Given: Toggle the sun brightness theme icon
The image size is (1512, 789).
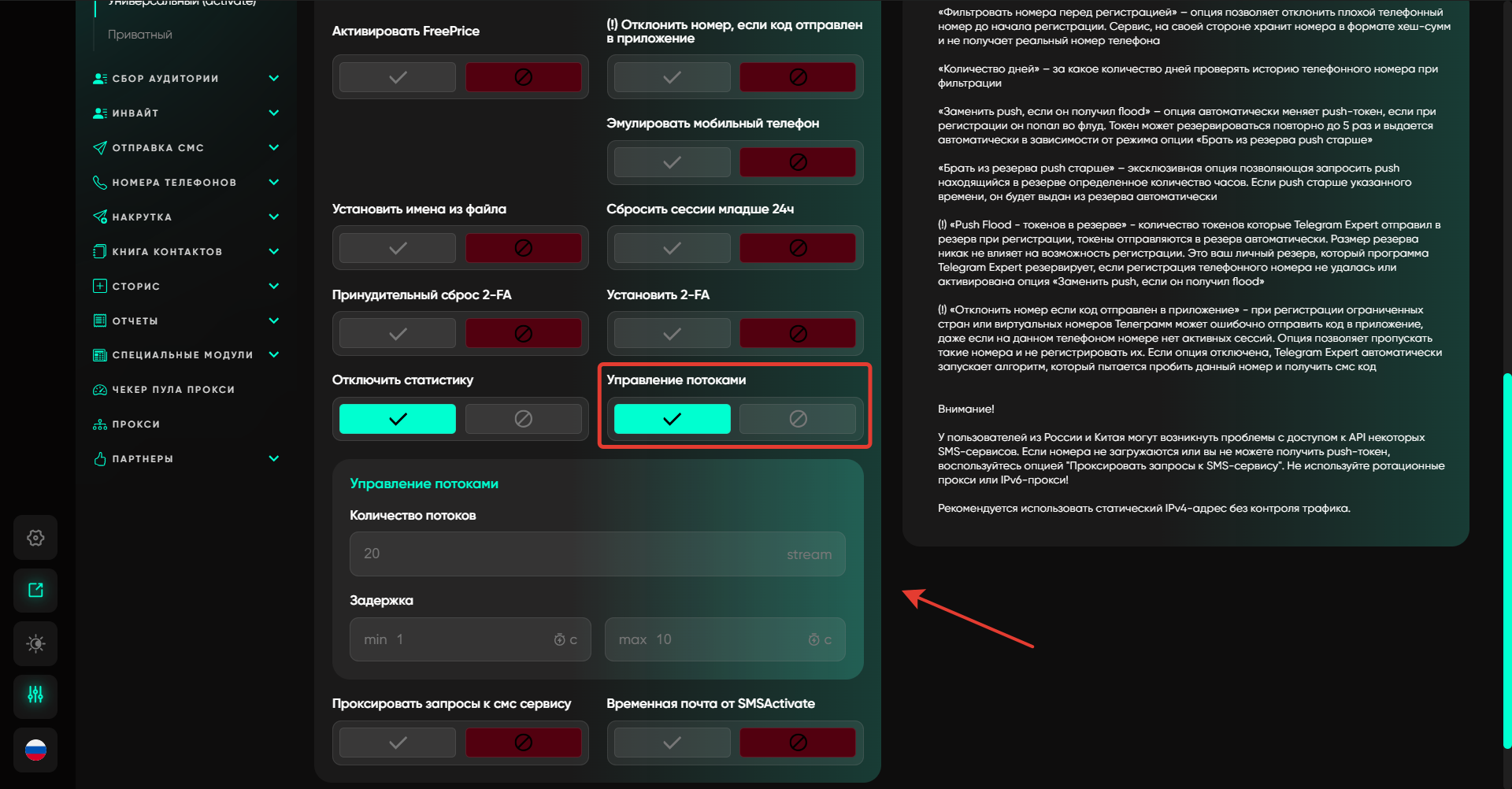Looking at the screenshot, I should pyautogui.click(x=35, y=644).
